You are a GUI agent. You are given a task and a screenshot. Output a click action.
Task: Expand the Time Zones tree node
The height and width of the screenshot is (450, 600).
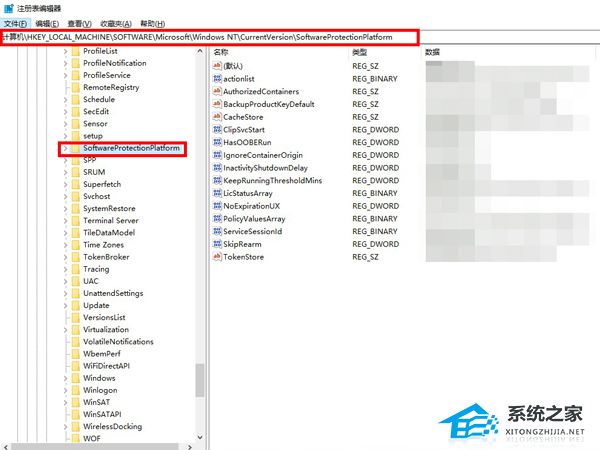click(65, 245)
